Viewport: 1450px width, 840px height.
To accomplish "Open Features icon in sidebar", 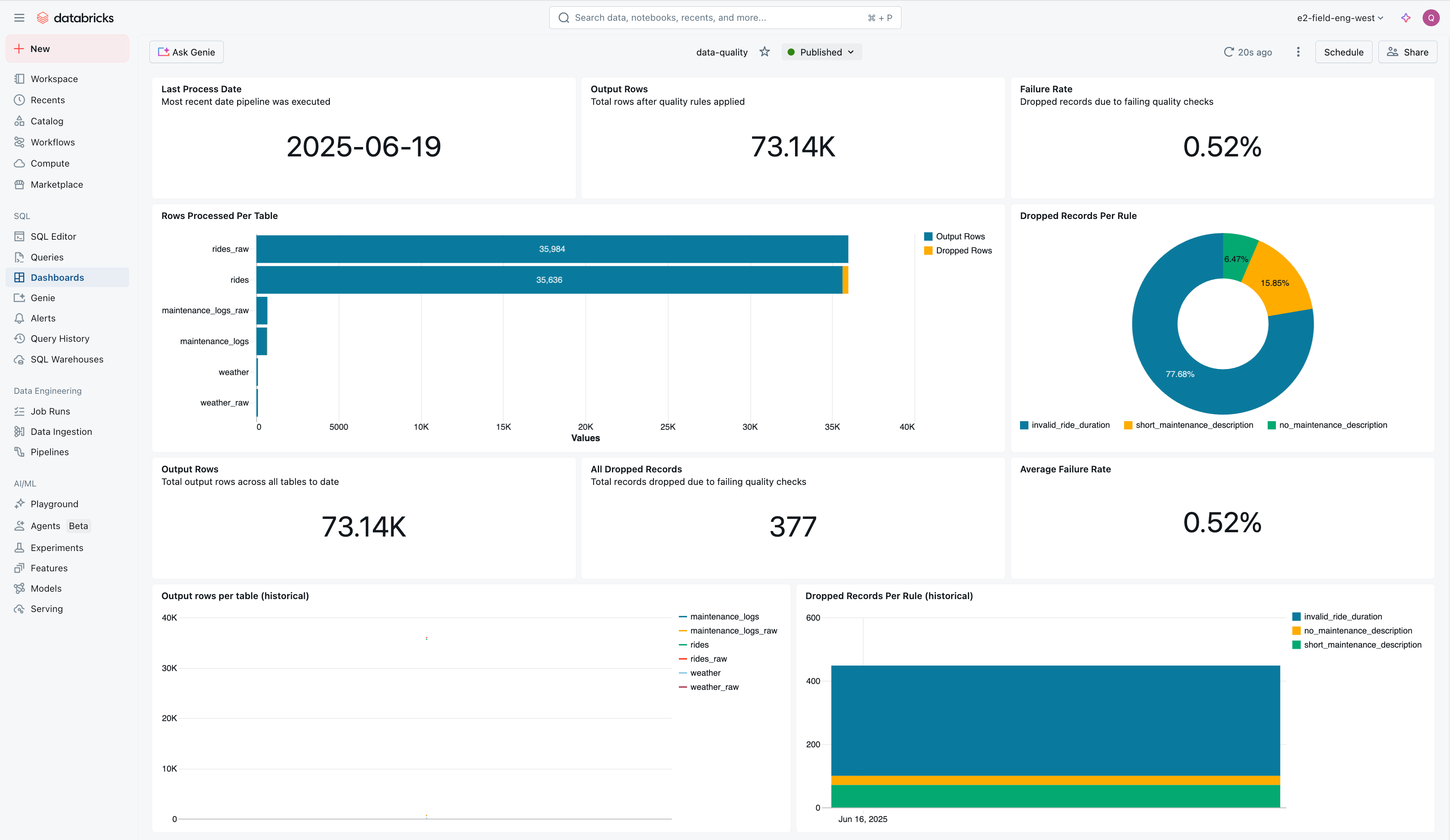I will tap(20, 568).
